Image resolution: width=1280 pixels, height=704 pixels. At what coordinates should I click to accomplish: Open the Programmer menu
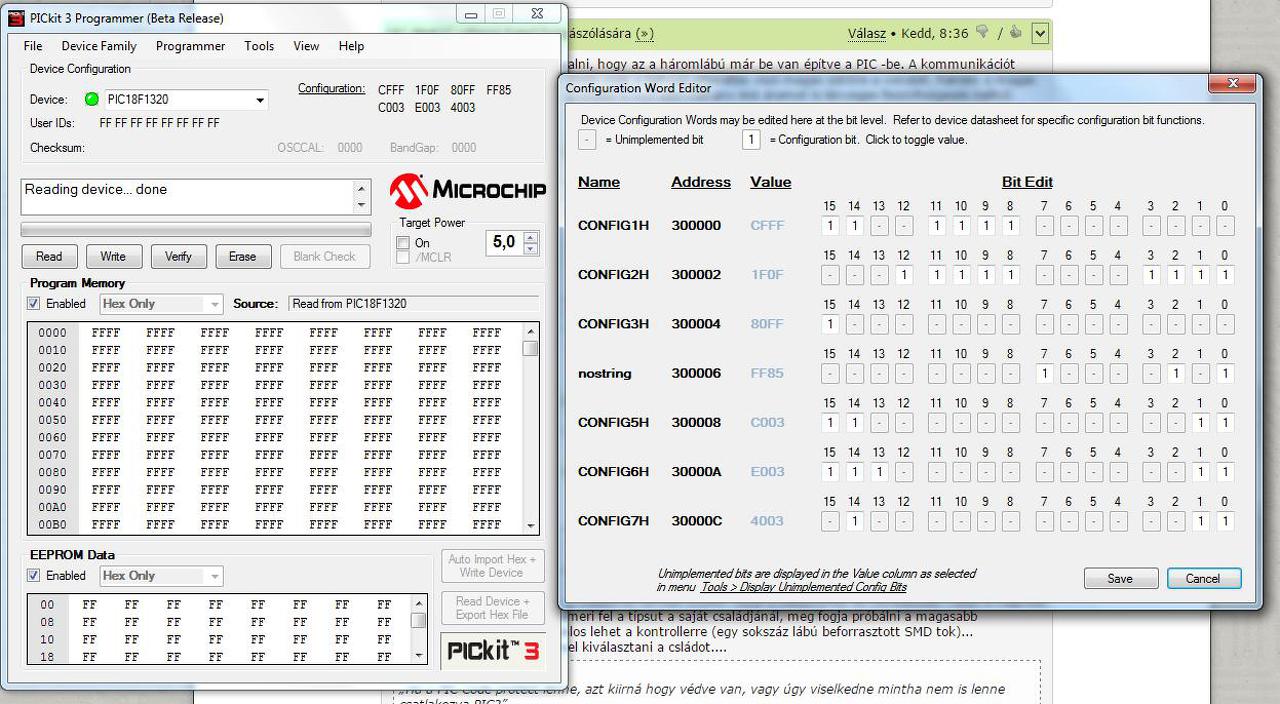pyautogui.click(x=190, y=46)
